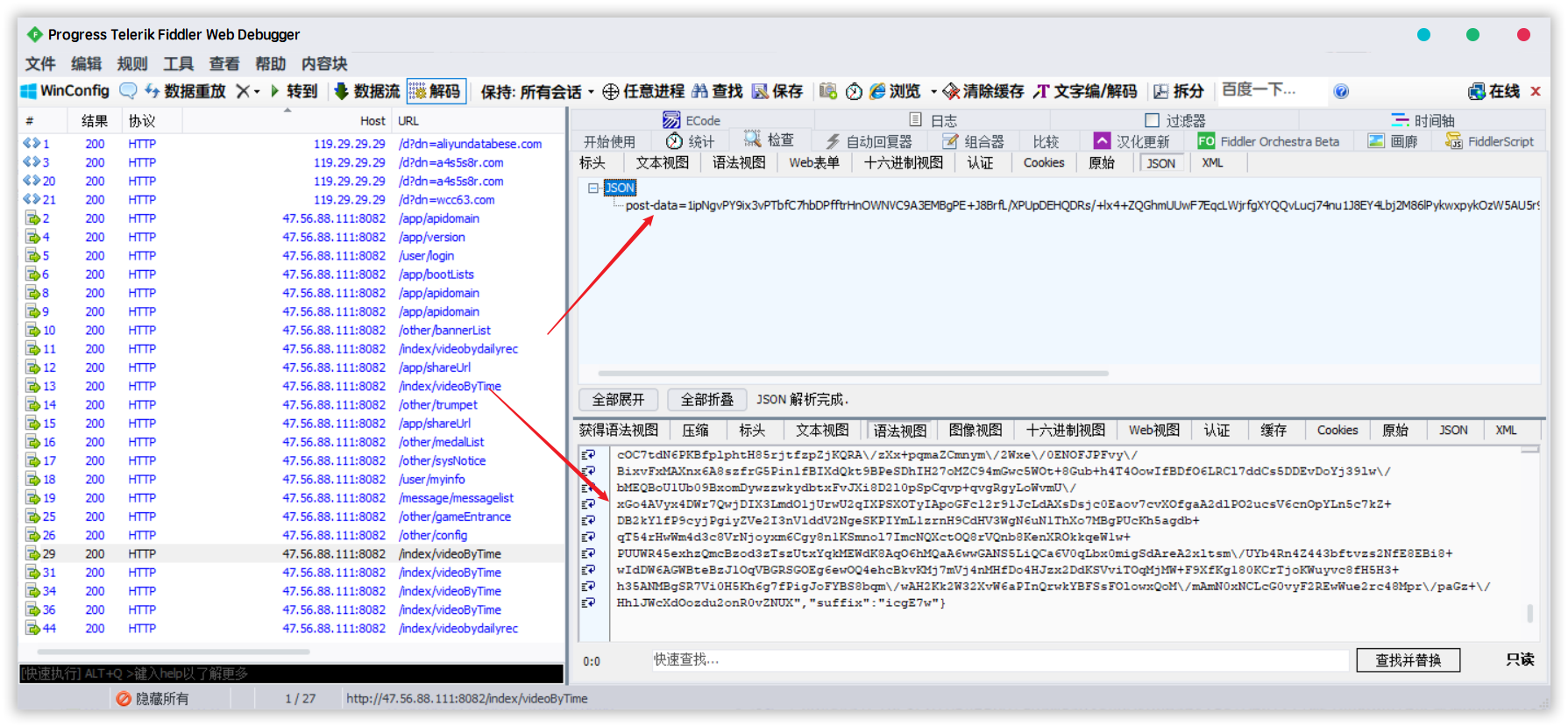Click the Online (在线) status icon
The height and width of the screenshot is (727, 1568).
(x=1477, y=91)
